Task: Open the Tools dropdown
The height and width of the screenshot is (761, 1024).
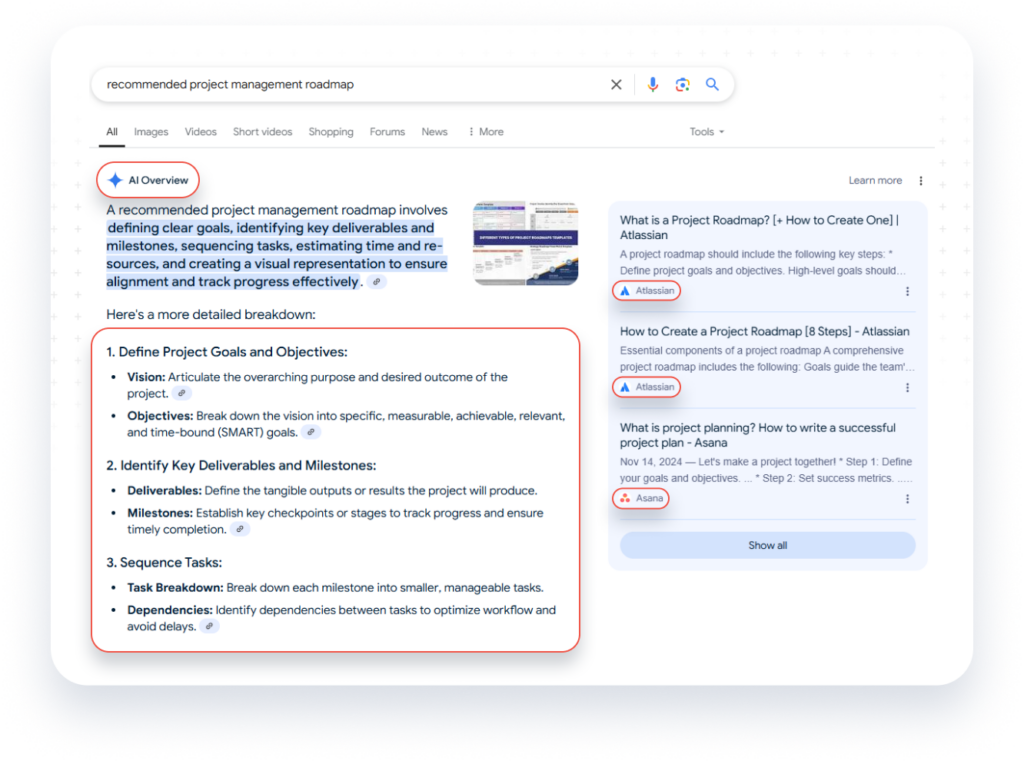Action: (x=707, y=132)
